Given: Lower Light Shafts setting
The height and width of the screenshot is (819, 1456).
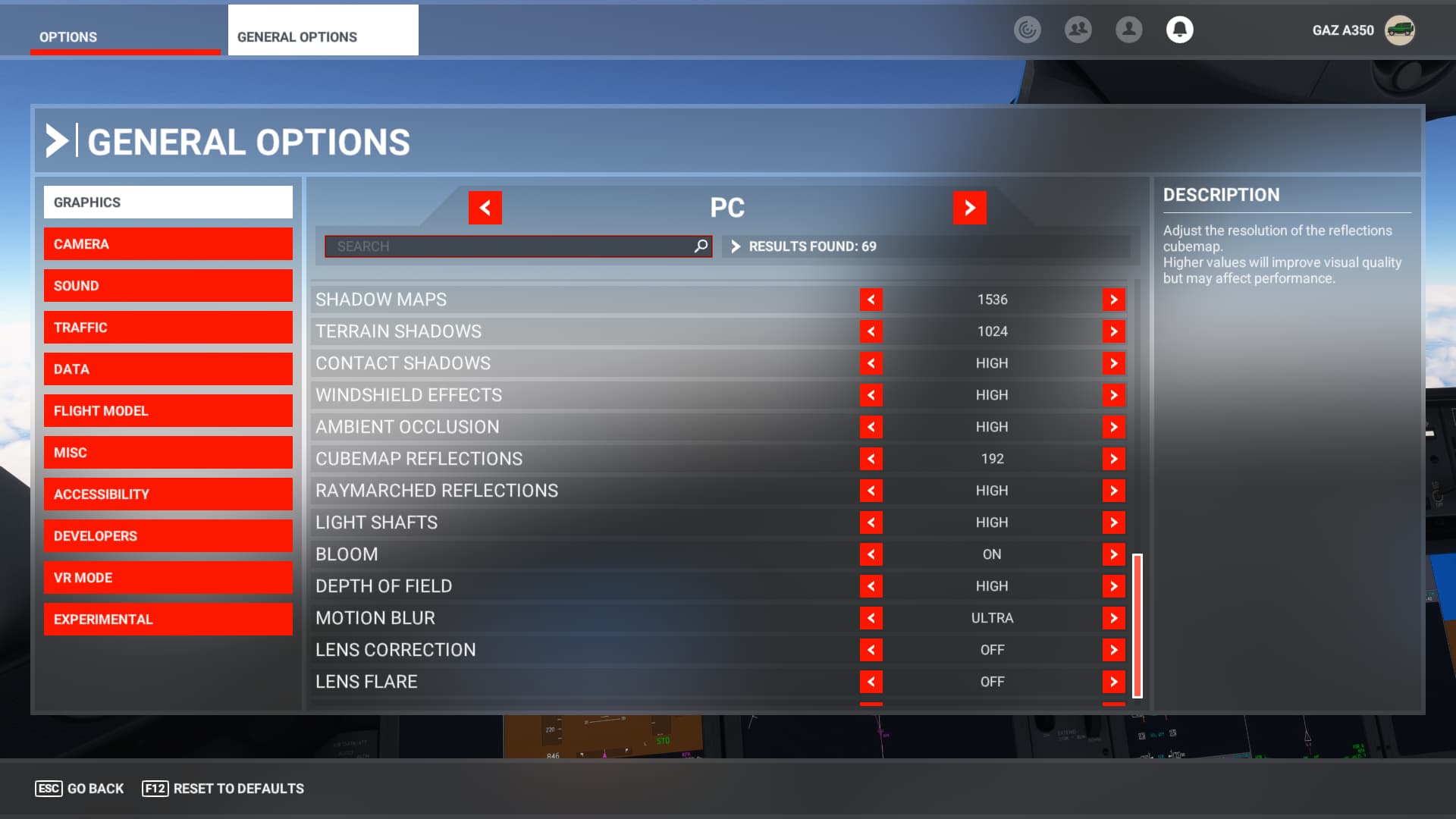Looking at the screenshot, I should pos(871,522).
